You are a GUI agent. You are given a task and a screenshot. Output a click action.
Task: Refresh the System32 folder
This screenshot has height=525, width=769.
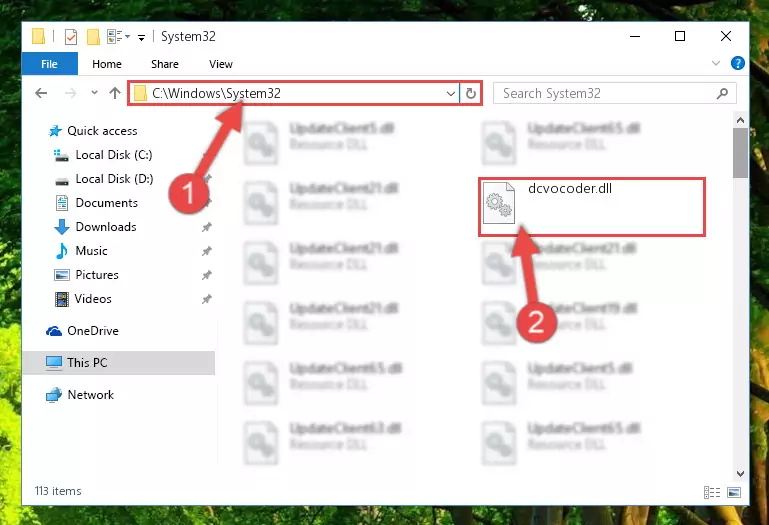pos(471,93)
